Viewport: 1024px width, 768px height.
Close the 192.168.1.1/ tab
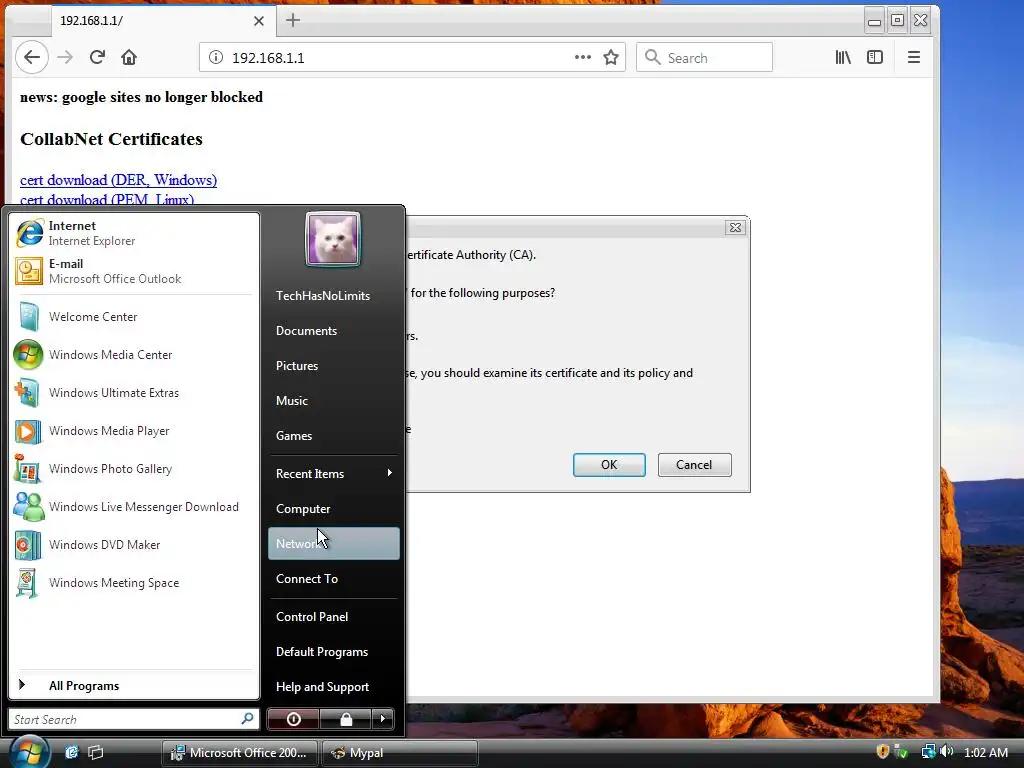pyautogui.click(x=259, y=21)
